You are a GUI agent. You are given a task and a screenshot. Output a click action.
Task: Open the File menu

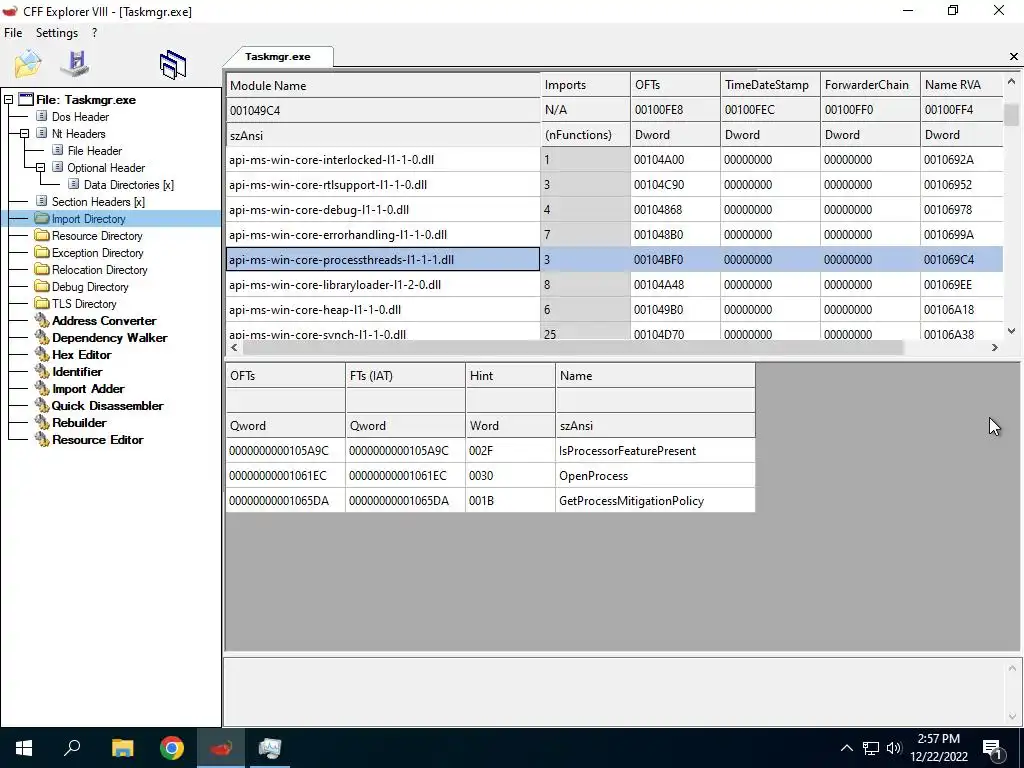point(13,33)
